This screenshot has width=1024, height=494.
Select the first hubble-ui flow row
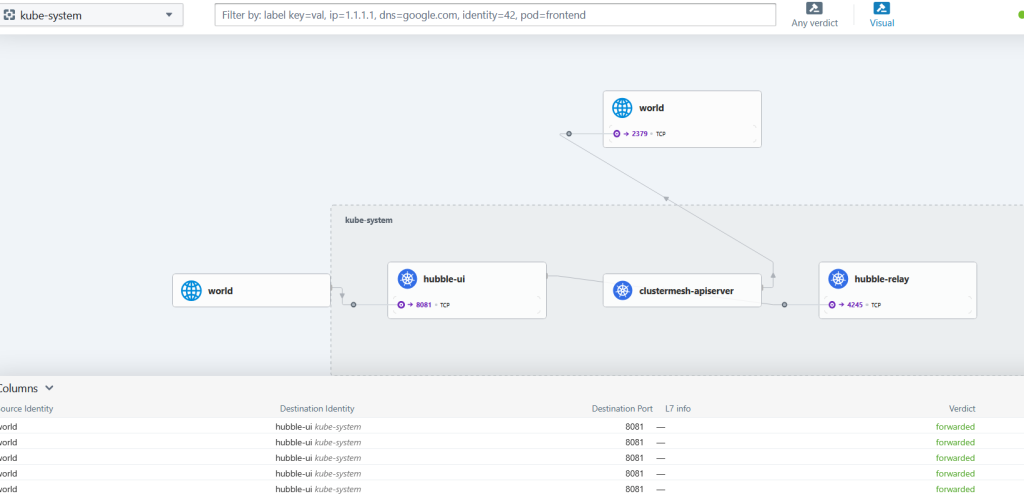click(x=512, y=427)
